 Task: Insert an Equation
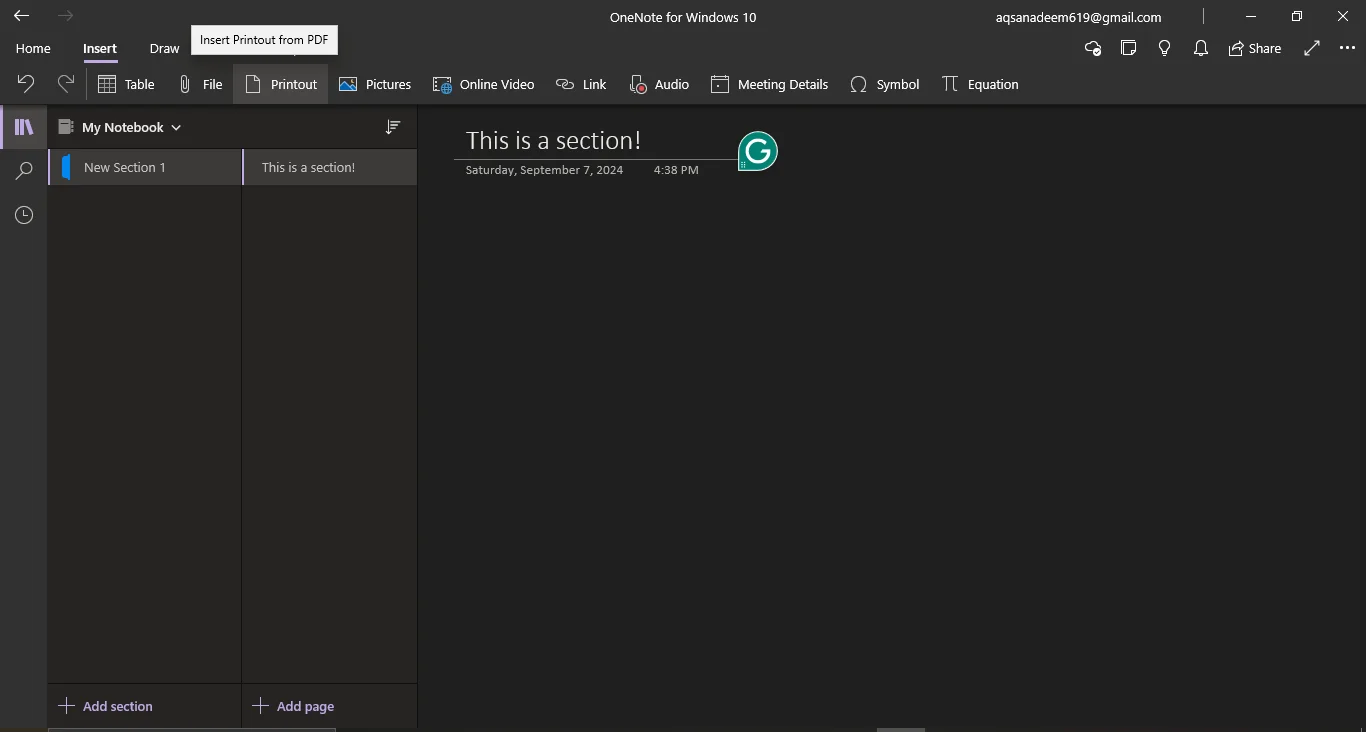(x=980, y=84)
